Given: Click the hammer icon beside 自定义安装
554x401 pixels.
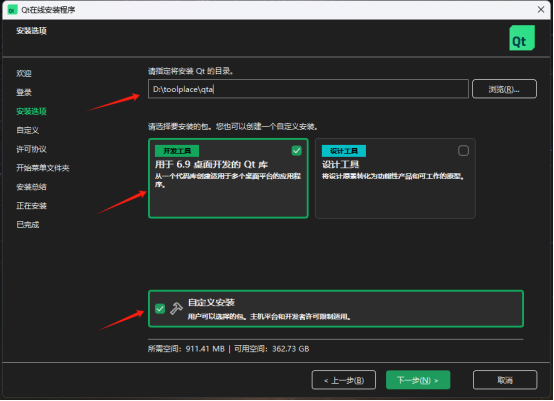Looking at the screenshot, I should 176,308.
